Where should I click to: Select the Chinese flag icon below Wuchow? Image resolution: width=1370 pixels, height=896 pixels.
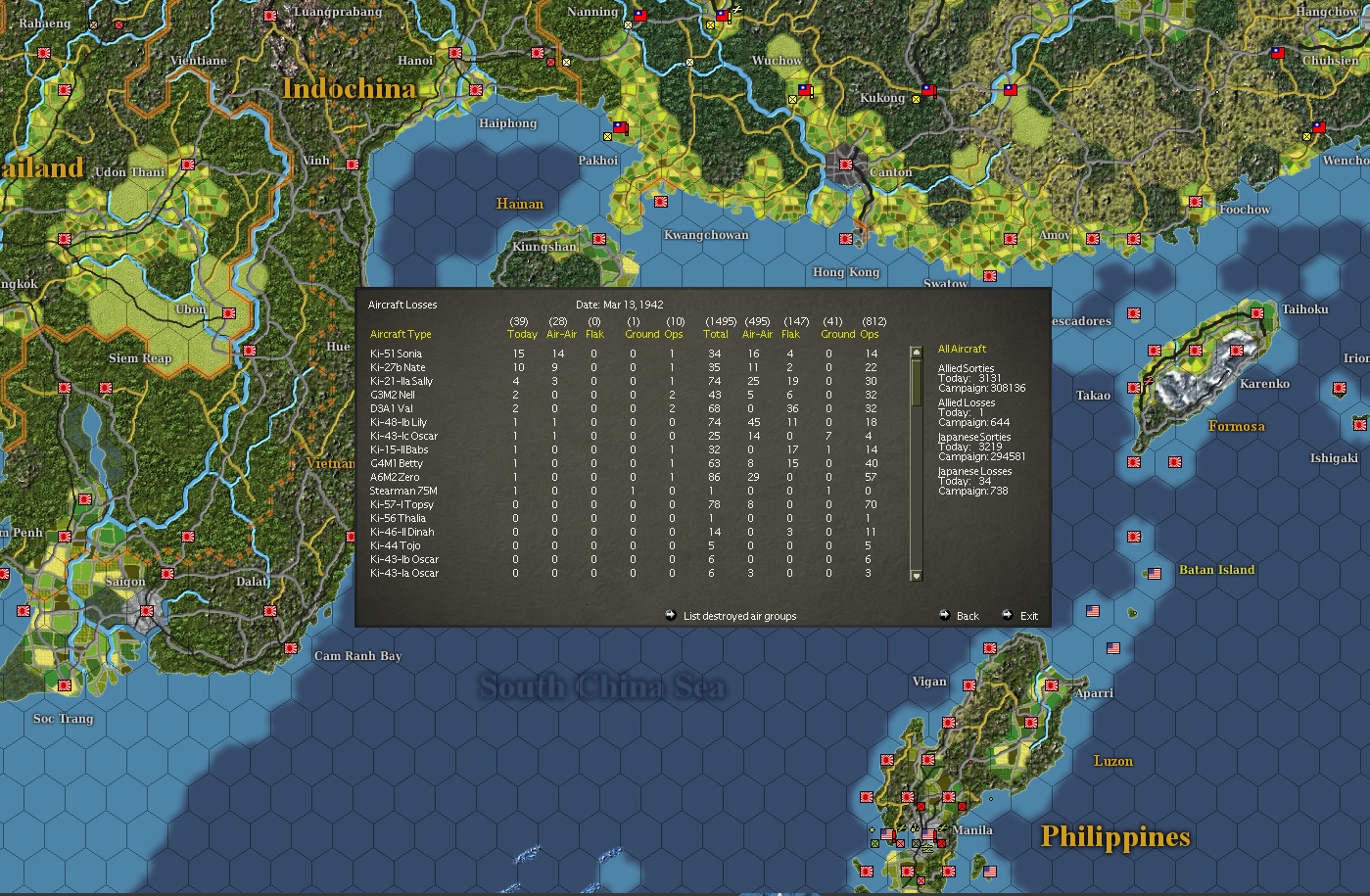(x=805, y=90)
